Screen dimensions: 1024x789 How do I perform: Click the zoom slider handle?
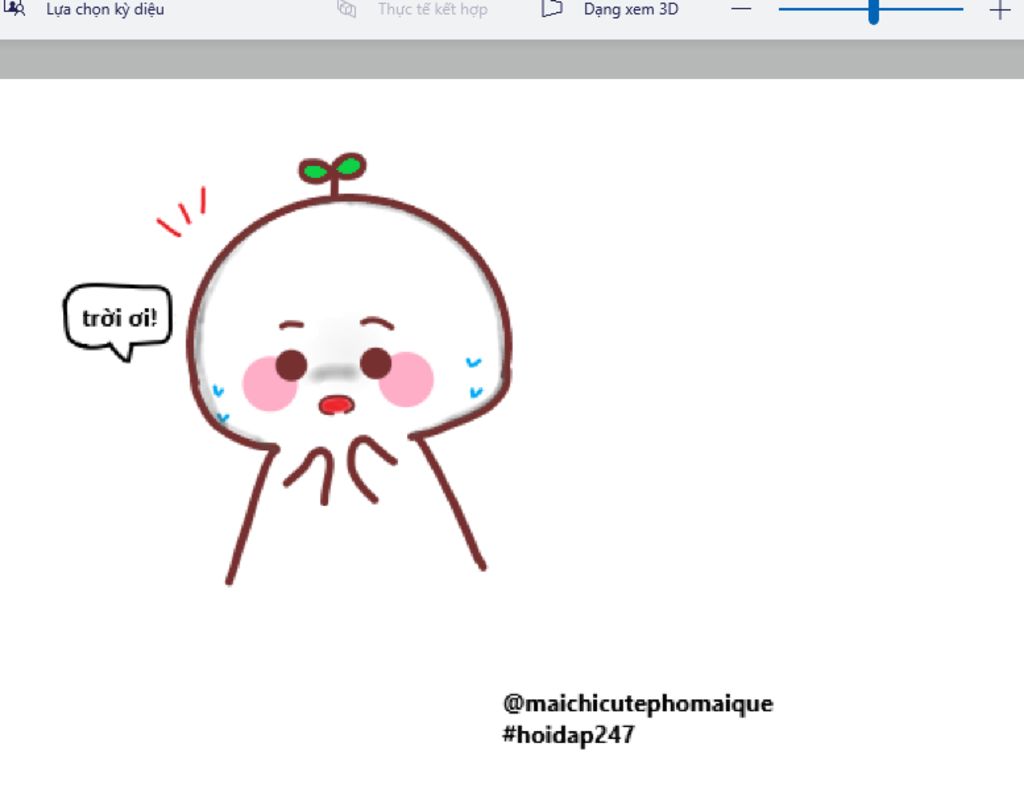[x=874, y=12]
